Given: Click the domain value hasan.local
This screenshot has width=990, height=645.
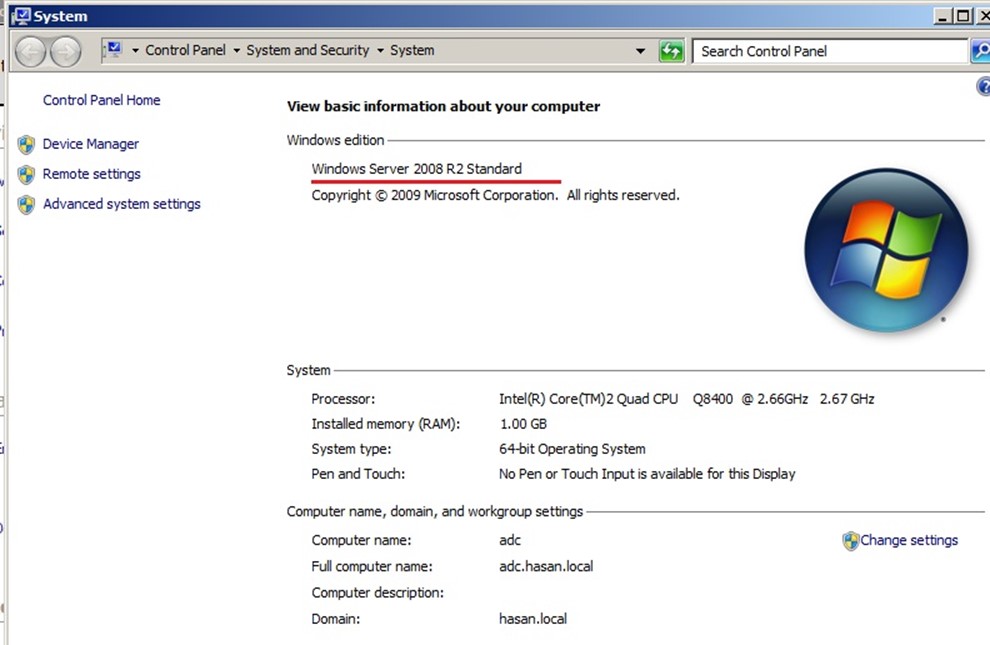Looking at the screenshot, I should tap(533, 618).
